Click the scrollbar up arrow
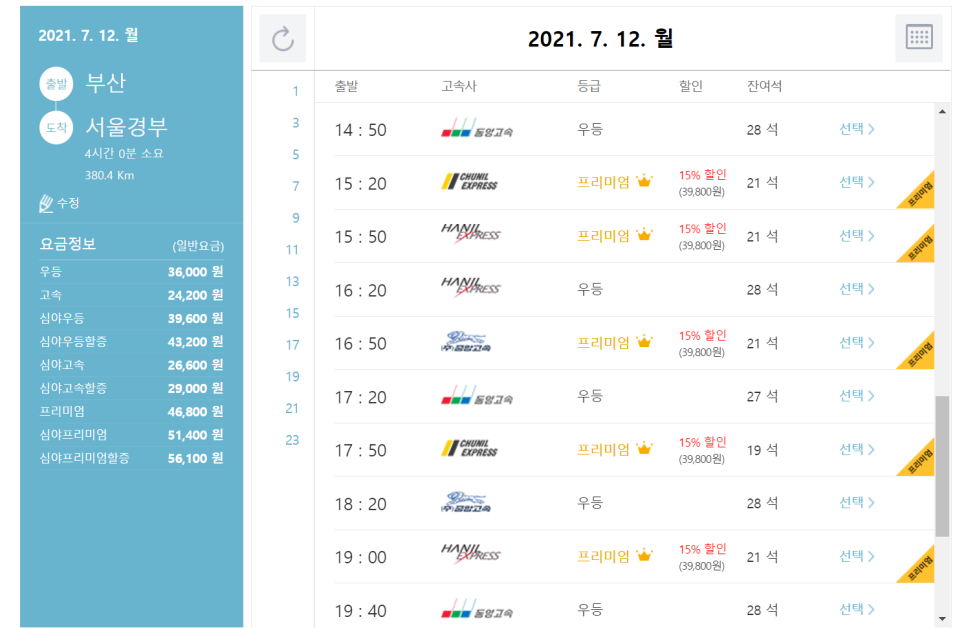The height and width of the screenshot is (628, 966). pyautogui.click(x=942, y=111)
